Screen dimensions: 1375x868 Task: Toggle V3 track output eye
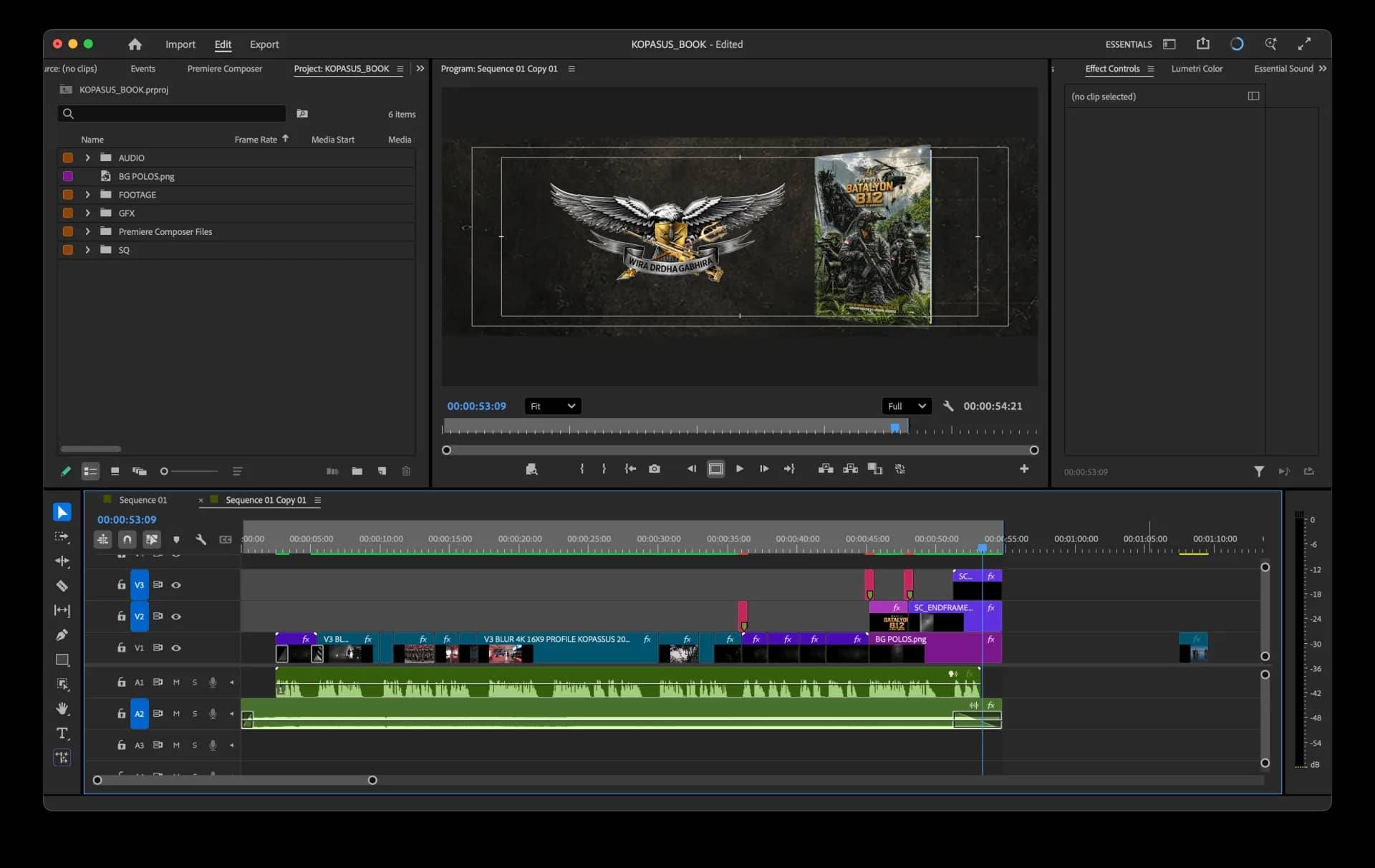176,585
